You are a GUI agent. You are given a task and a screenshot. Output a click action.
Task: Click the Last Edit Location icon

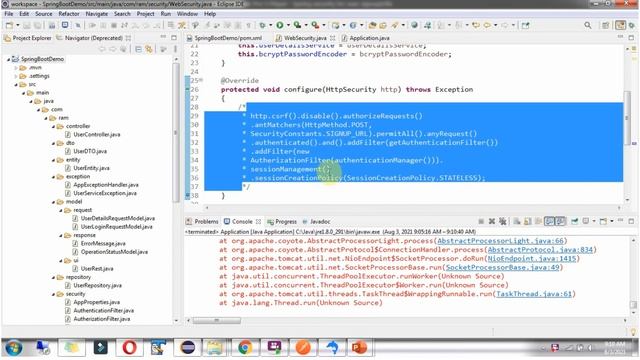[476, 25]
